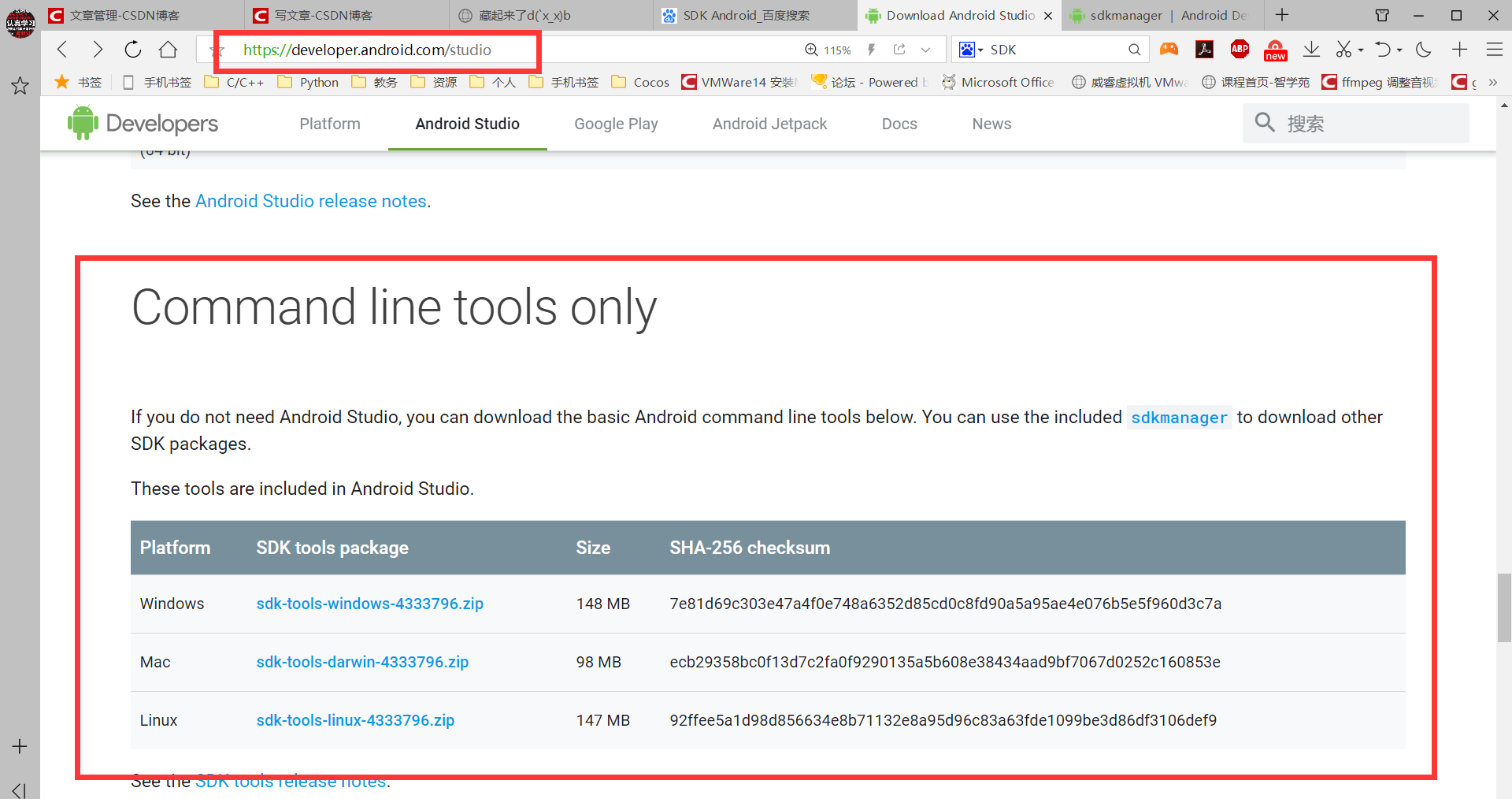The height and width of the screenshot is (799, 1512).
Task: Open the Android Studio nav item
Action: click(468, 124)
